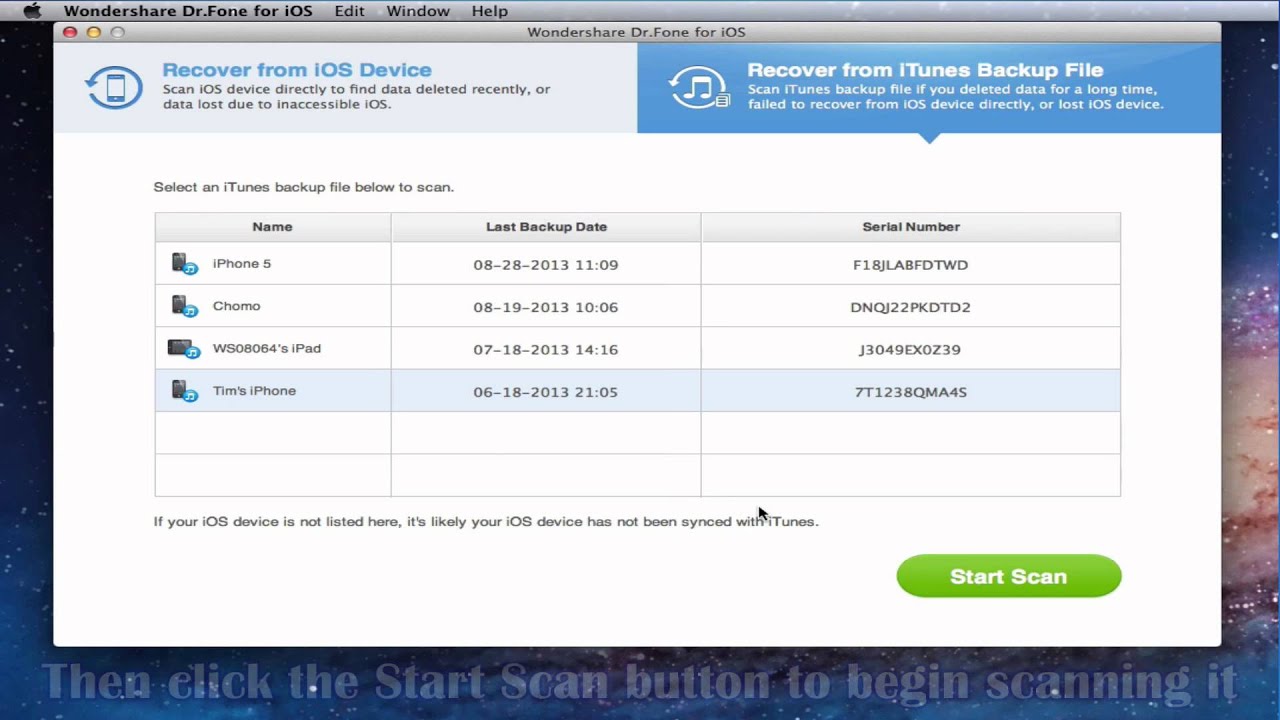
Task: Open the Apple menu
Action: [32, 11]
